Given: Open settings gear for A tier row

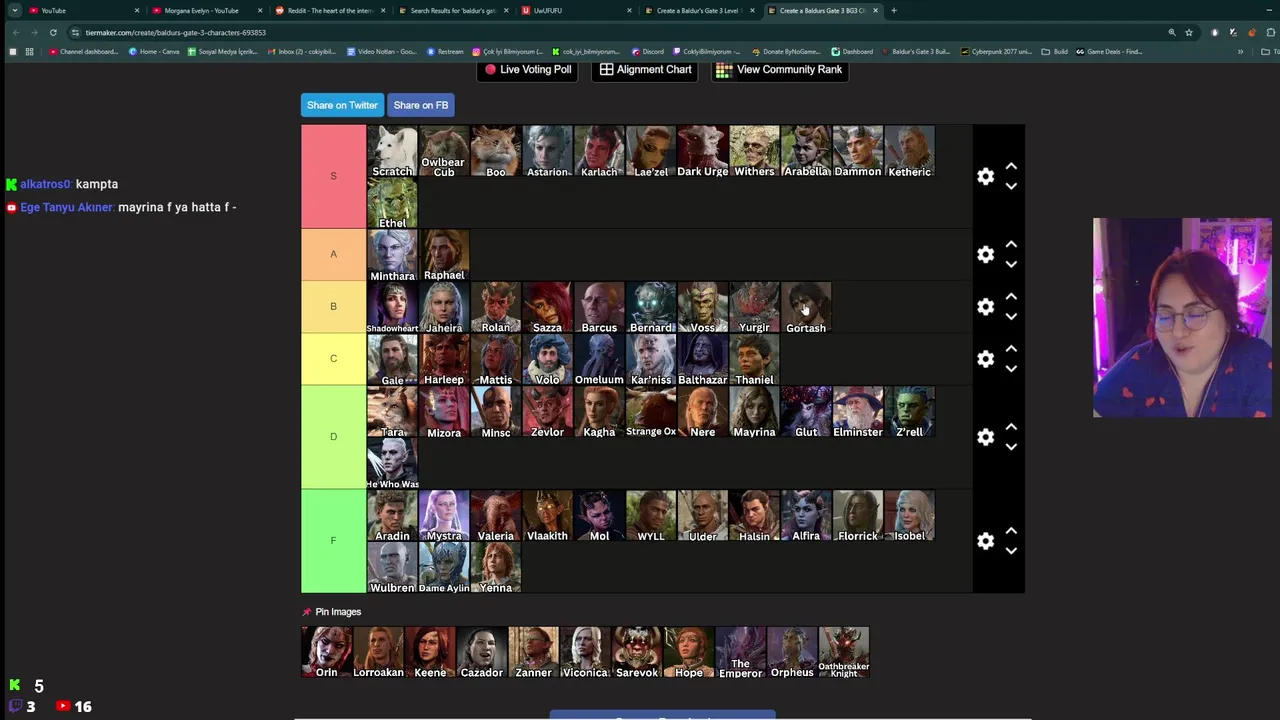Looking at the screenshot, I should pyautogui.click(x=985, y=254).
